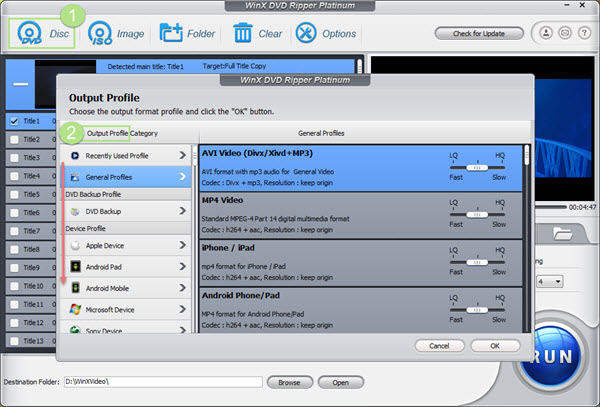The image size is (600, 407).
Task: Adjust Android Phone/Pad quality slider
Action: (x=477, y=310)
